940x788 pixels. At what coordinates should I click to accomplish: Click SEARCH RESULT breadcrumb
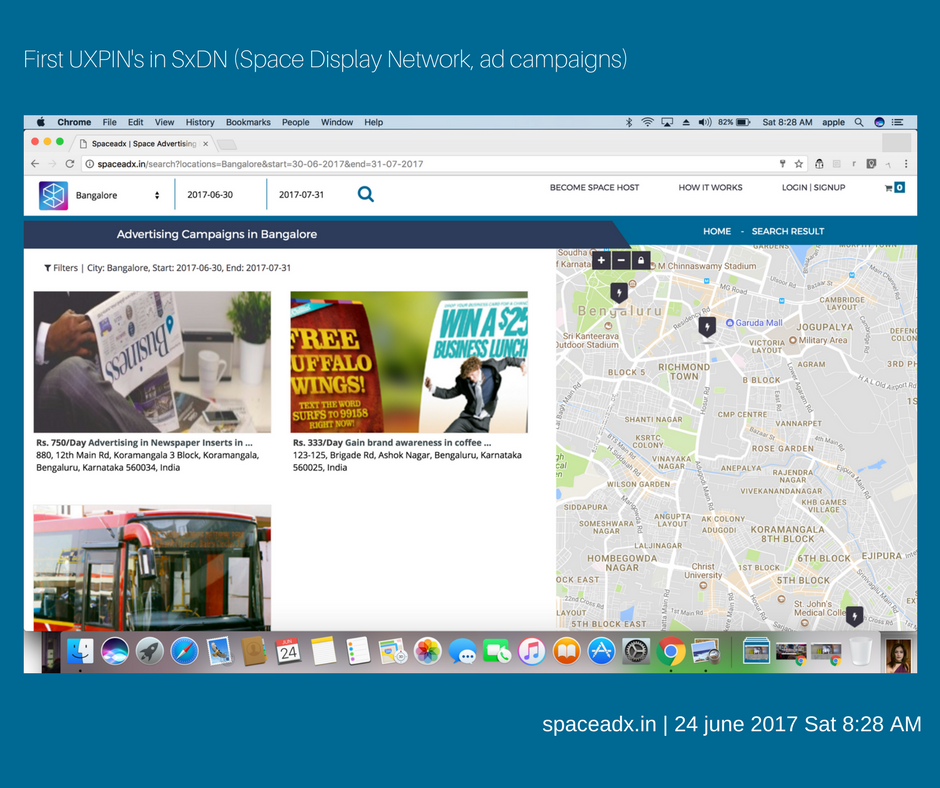pyautogui.click(x=788, y=231)
